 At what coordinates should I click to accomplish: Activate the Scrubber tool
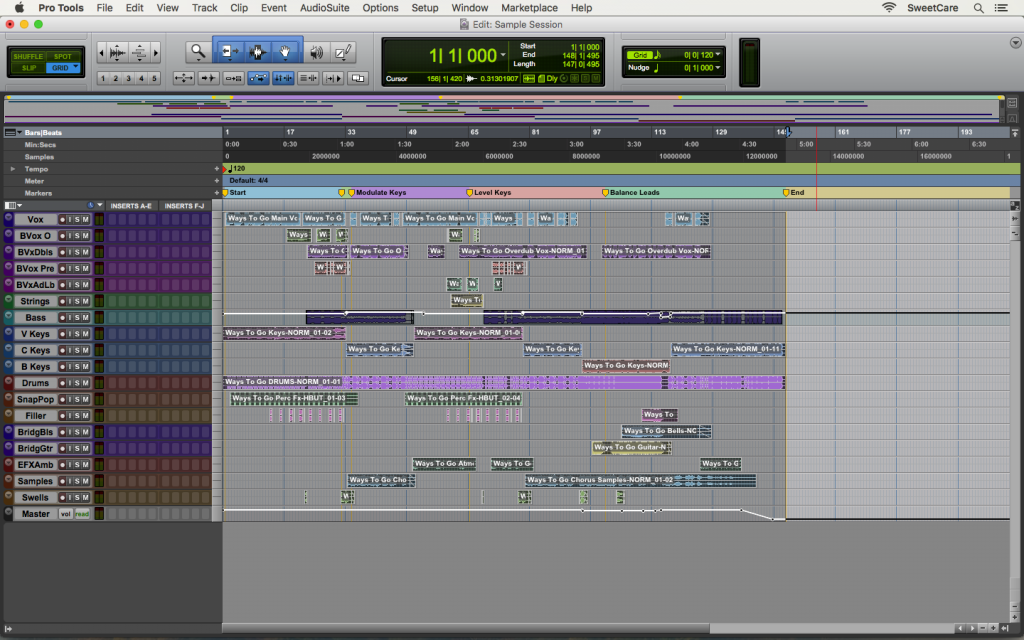click(x=317, y=50)
